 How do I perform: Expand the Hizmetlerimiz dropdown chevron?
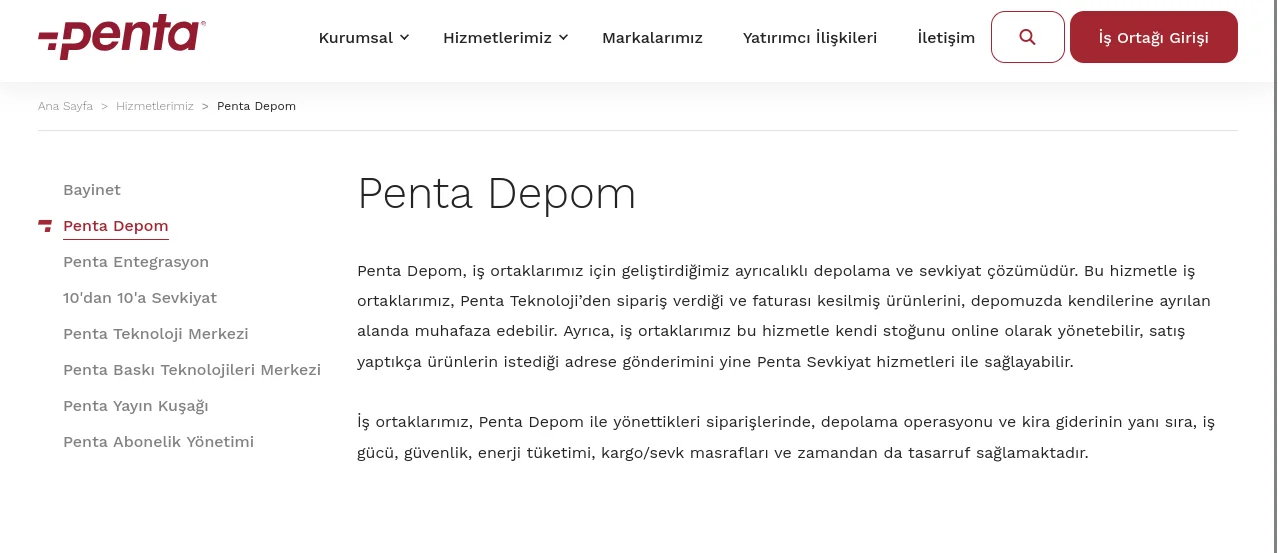tap(563, 37)
